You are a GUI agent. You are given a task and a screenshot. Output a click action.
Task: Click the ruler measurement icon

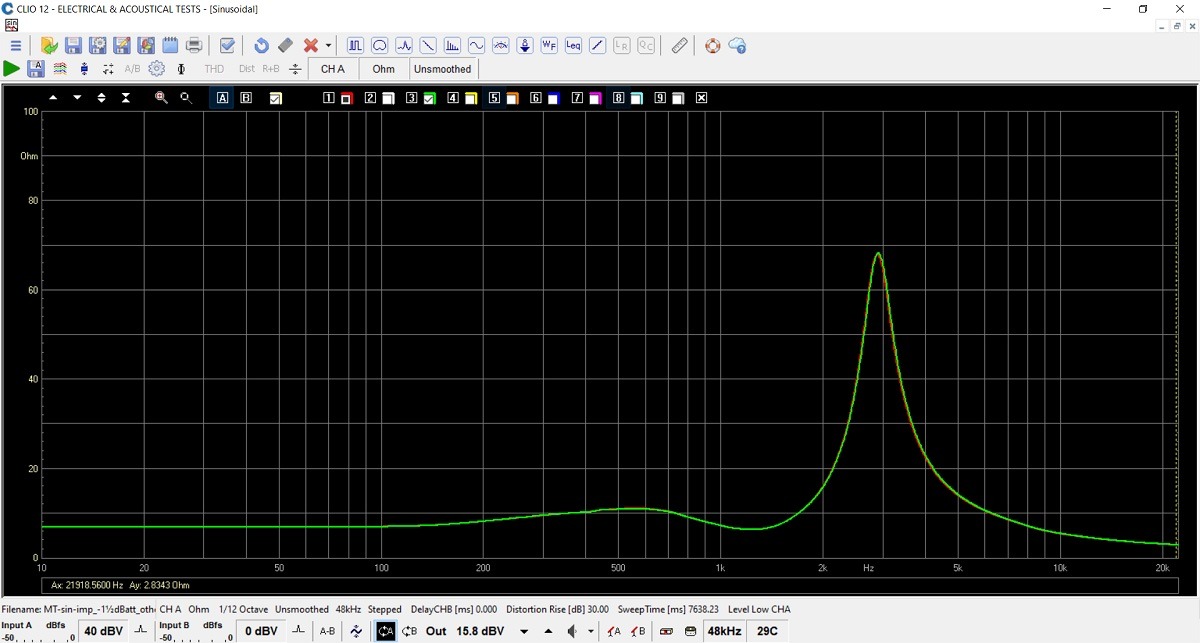679,46
